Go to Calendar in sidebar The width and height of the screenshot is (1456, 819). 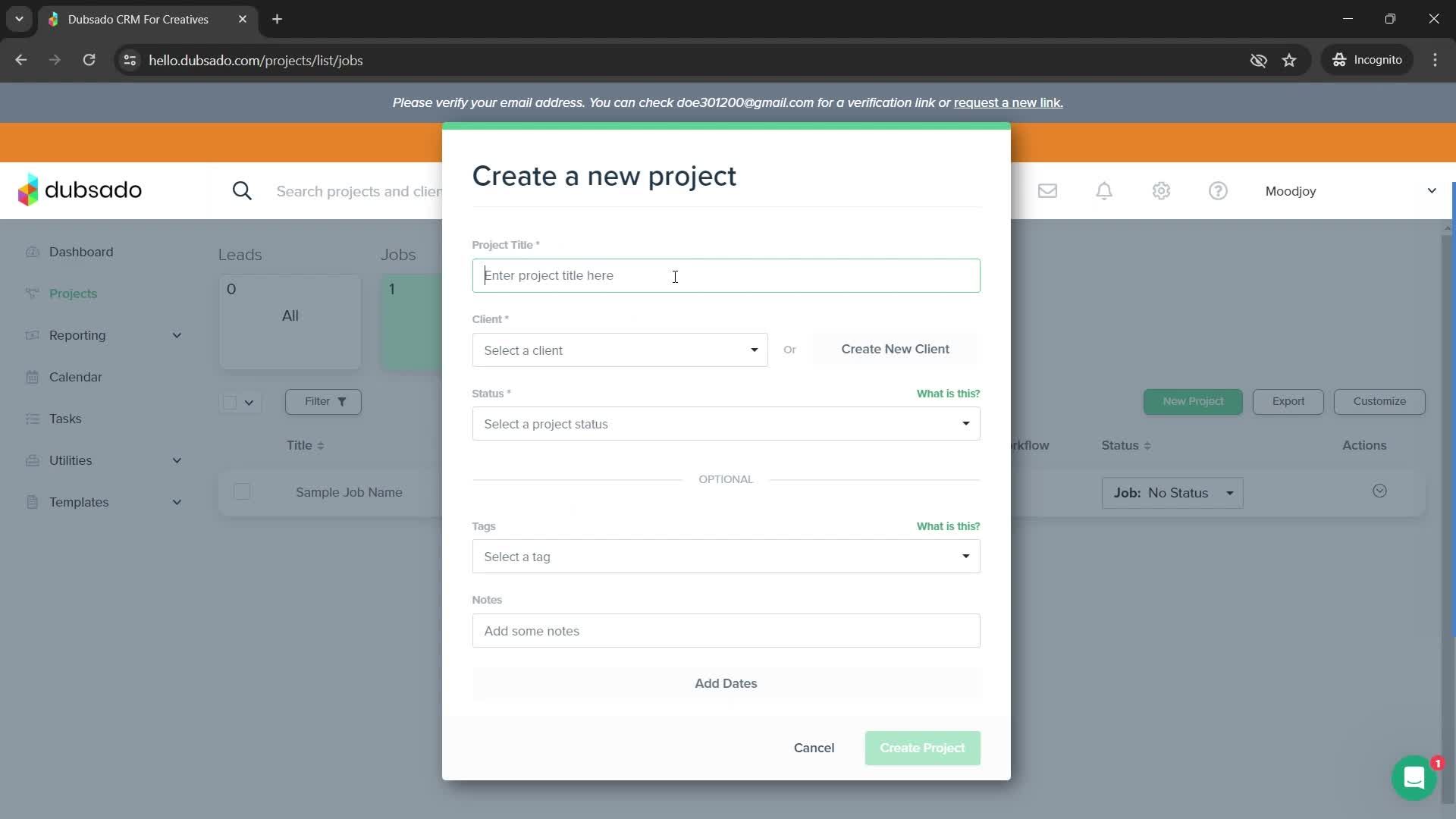75,377
